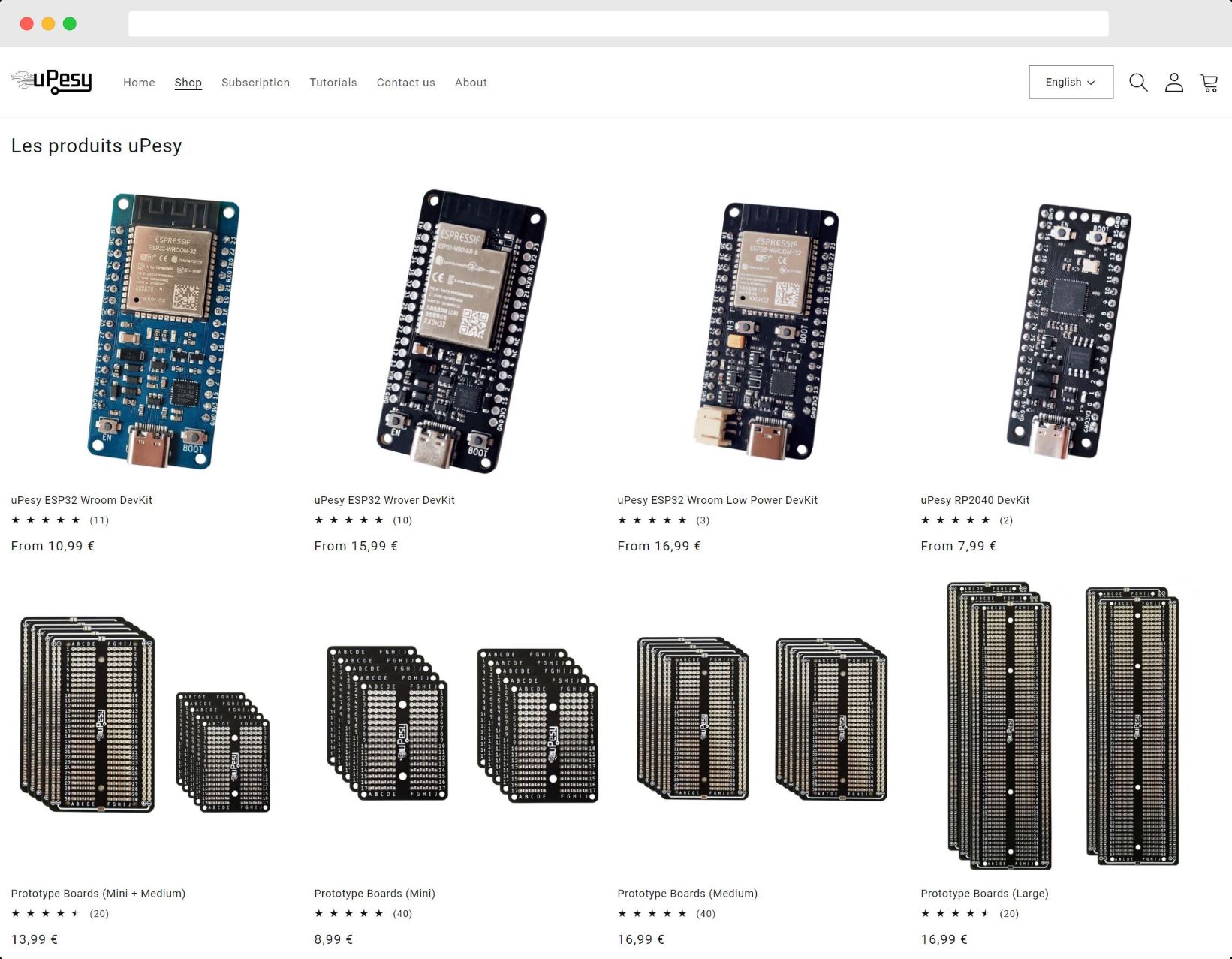Open the search magnifier icon
The width and height of the screenshot is (1232, 959).
[1138, 83]
